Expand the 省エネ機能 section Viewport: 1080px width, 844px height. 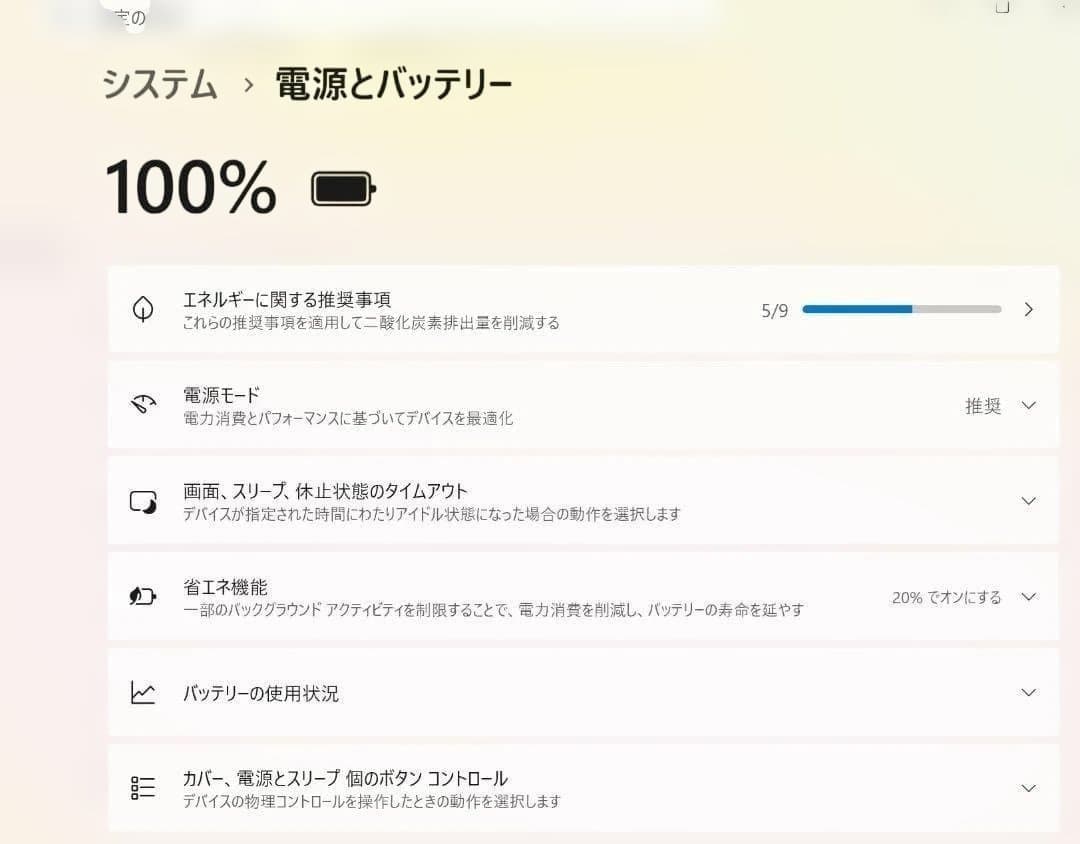(1028, 596)
